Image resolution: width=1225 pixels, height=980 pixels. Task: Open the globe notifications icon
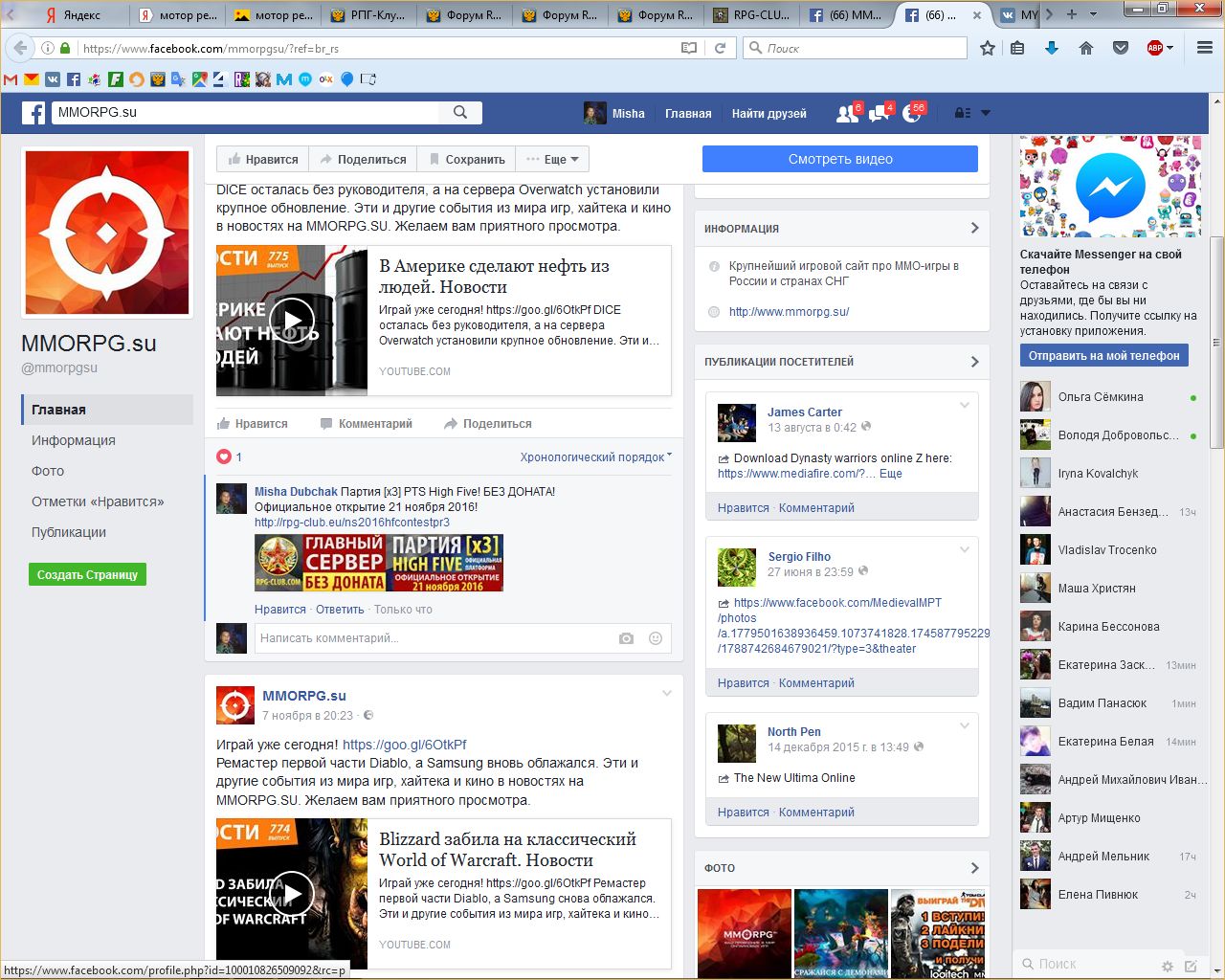[912, 113]
